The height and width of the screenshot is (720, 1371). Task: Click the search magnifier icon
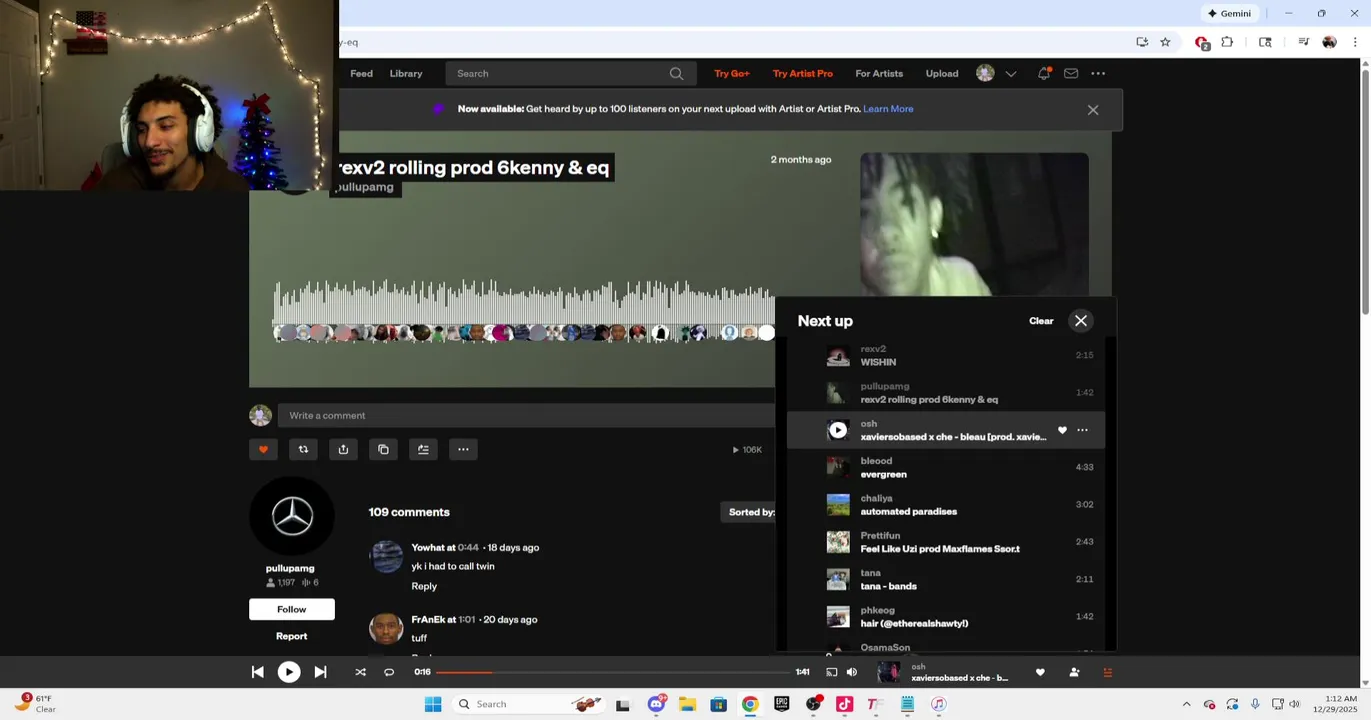pyautogui.click(x=676, y=73)
